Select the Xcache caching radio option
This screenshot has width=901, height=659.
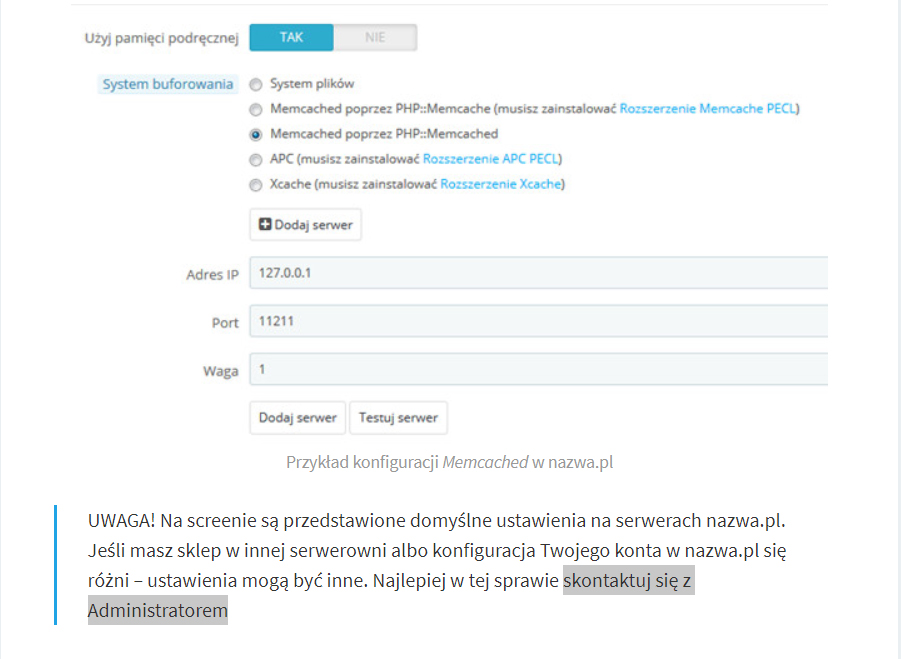(x=256, y=185)
